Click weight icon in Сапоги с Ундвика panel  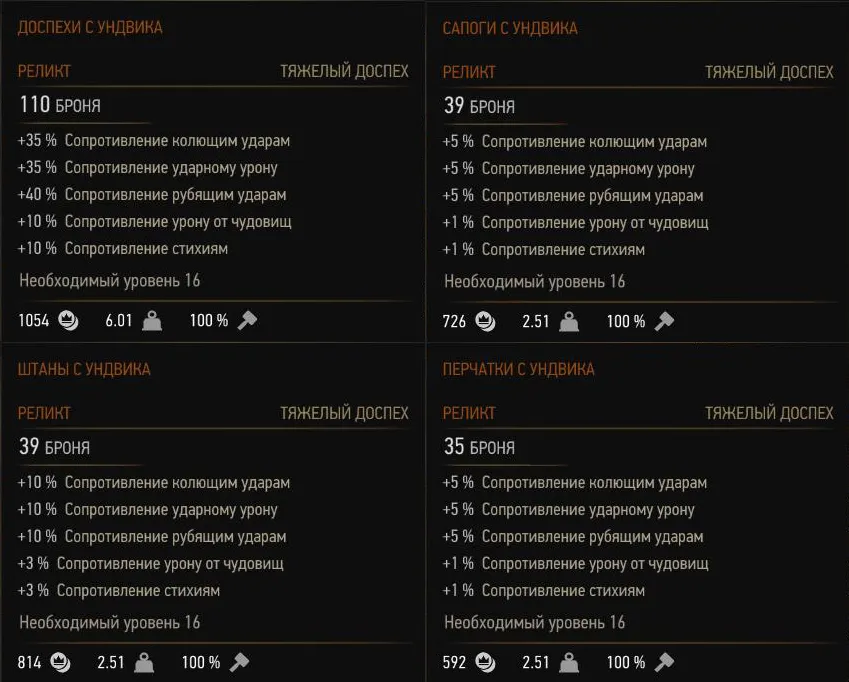click(x=569, y=321)
